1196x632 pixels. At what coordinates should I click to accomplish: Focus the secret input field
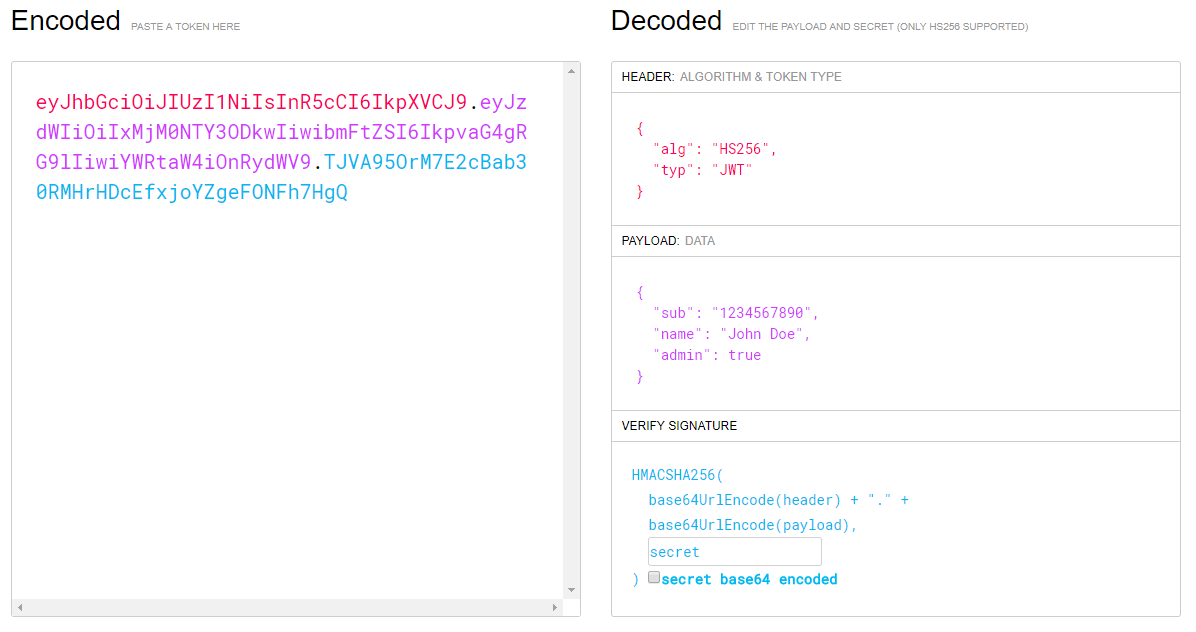click(734, 552)
